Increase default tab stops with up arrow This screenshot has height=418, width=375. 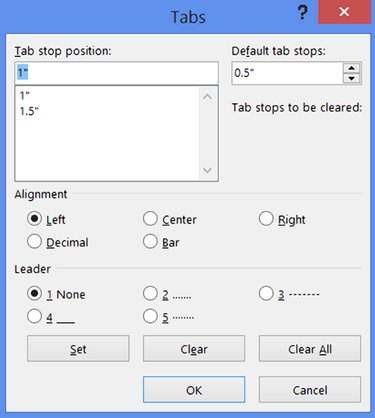tap(351, 68)
